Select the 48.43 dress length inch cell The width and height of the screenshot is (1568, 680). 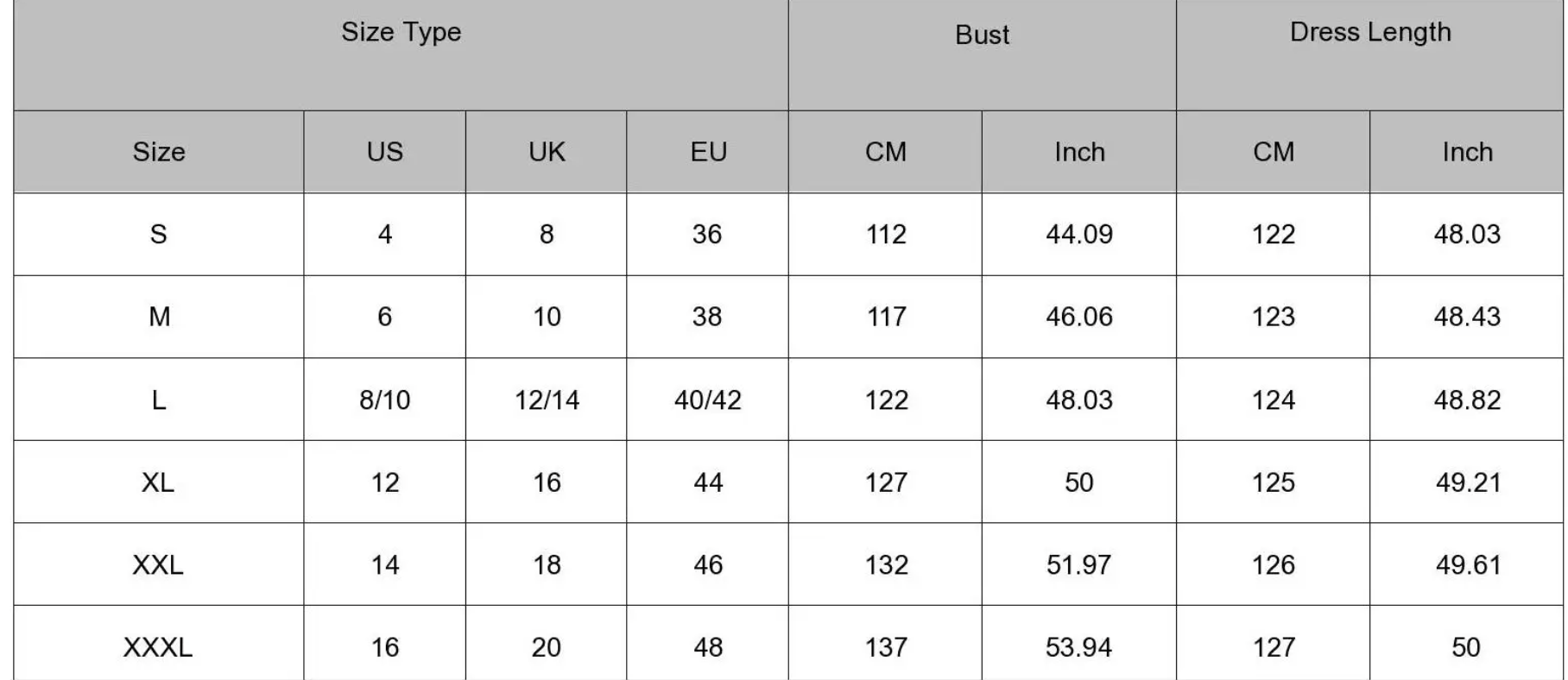(x=1467, y=317)
